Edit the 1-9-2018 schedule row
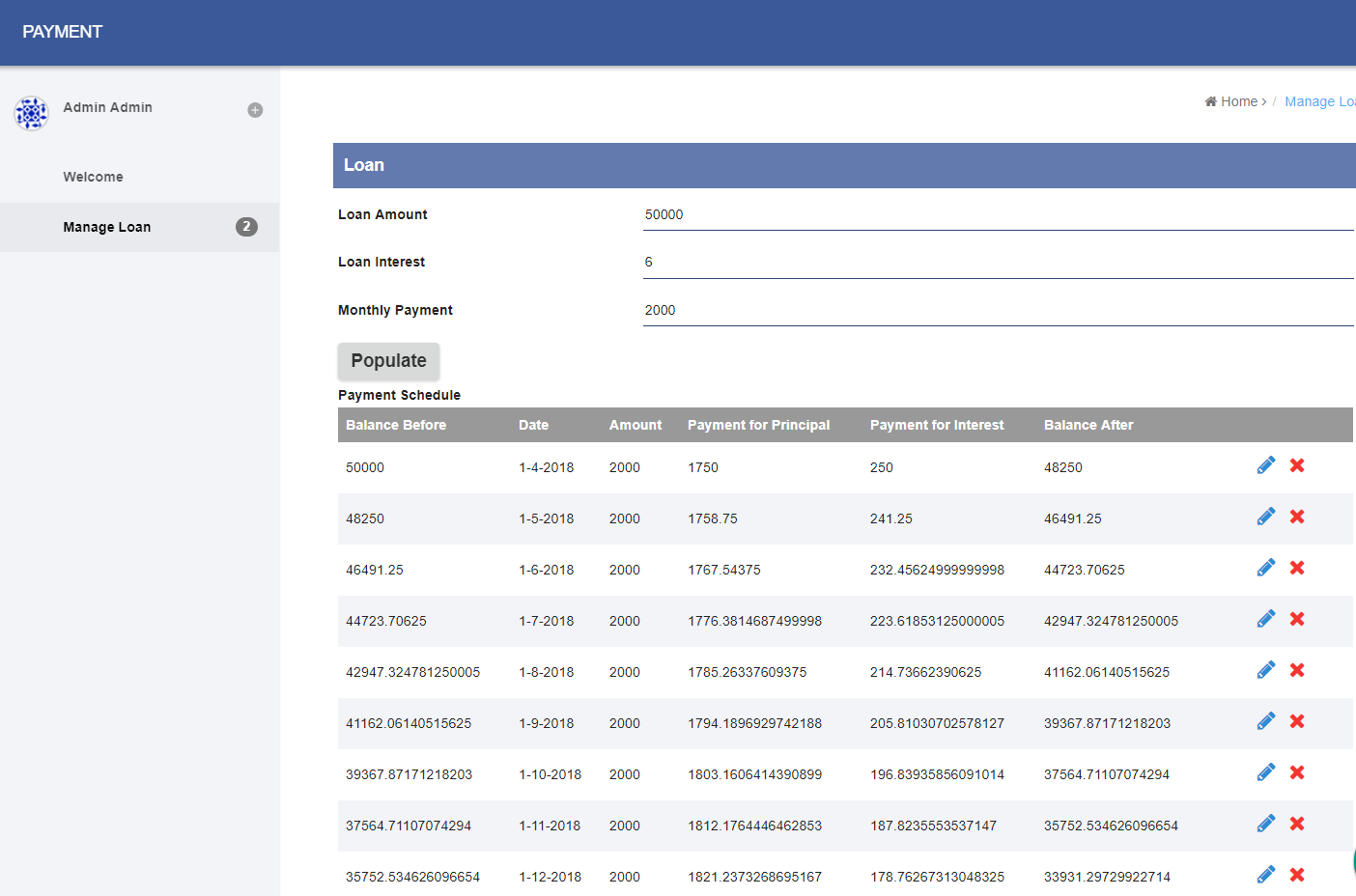This screenshot has width=1356, height=896. click(x=1265, y=721)
